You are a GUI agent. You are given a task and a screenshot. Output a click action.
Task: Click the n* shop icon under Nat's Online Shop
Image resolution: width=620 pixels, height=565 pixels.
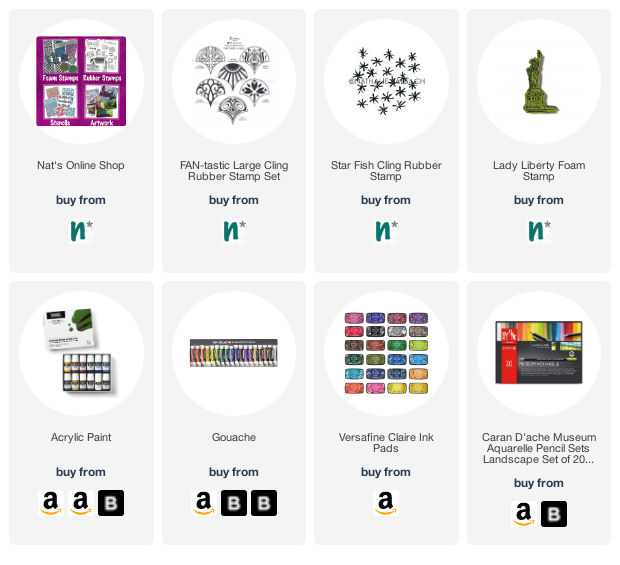81,231
